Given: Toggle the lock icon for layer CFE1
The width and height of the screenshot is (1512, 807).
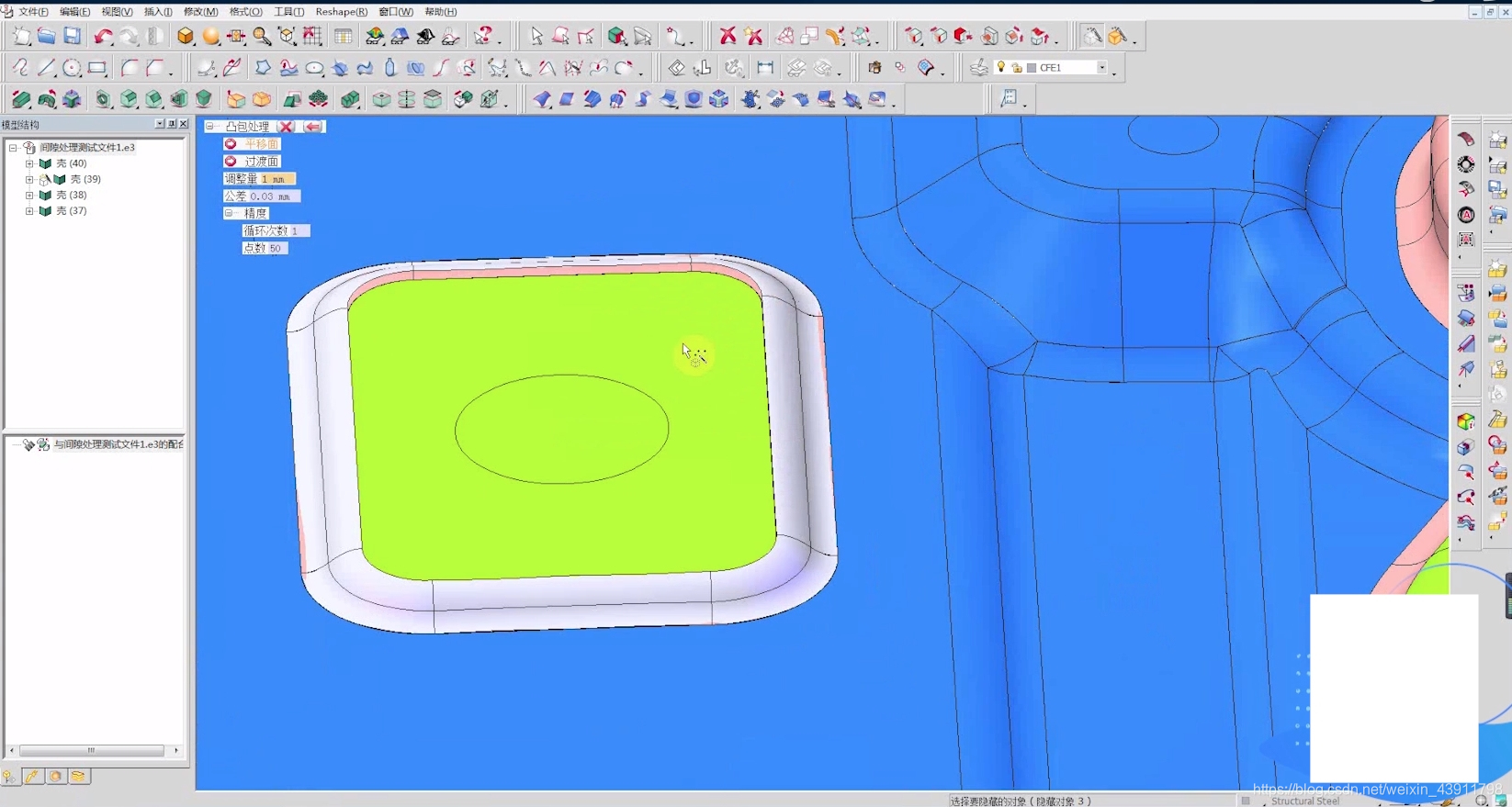Looking at the screenshot, I should click(1017, 68).
